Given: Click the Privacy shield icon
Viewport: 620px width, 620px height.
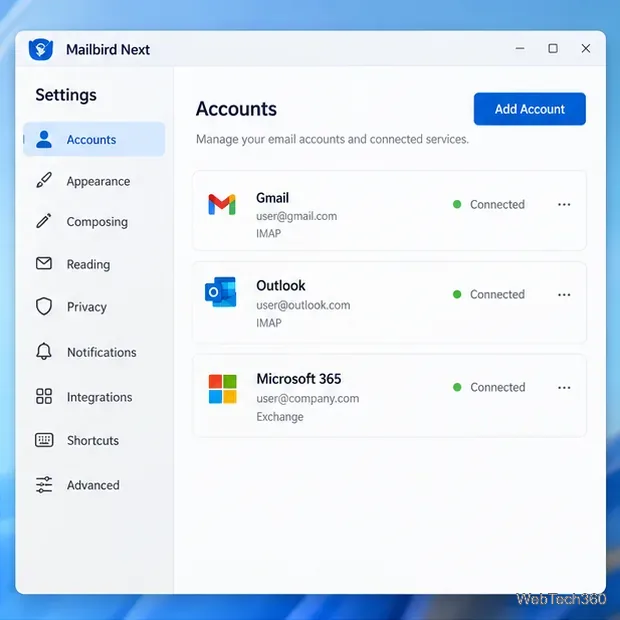Looking at the screenshot, I should point(44,306).
